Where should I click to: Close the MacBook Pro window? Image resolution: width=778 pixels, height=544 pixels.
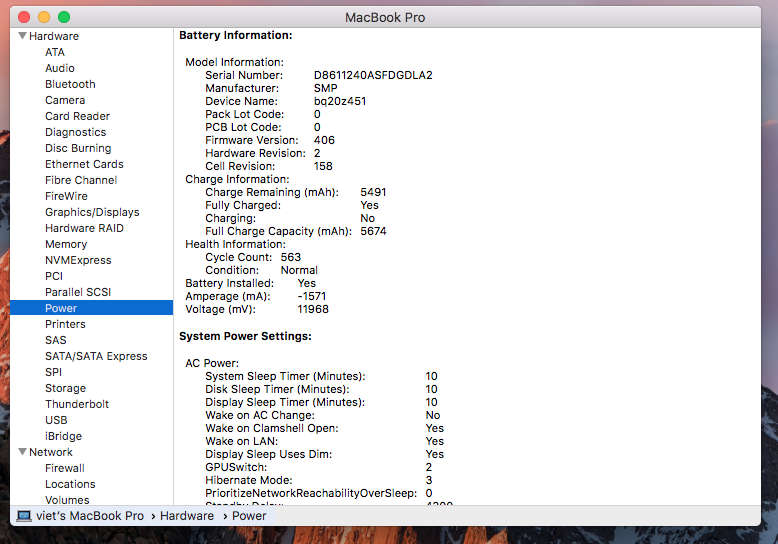coord(24,17)
